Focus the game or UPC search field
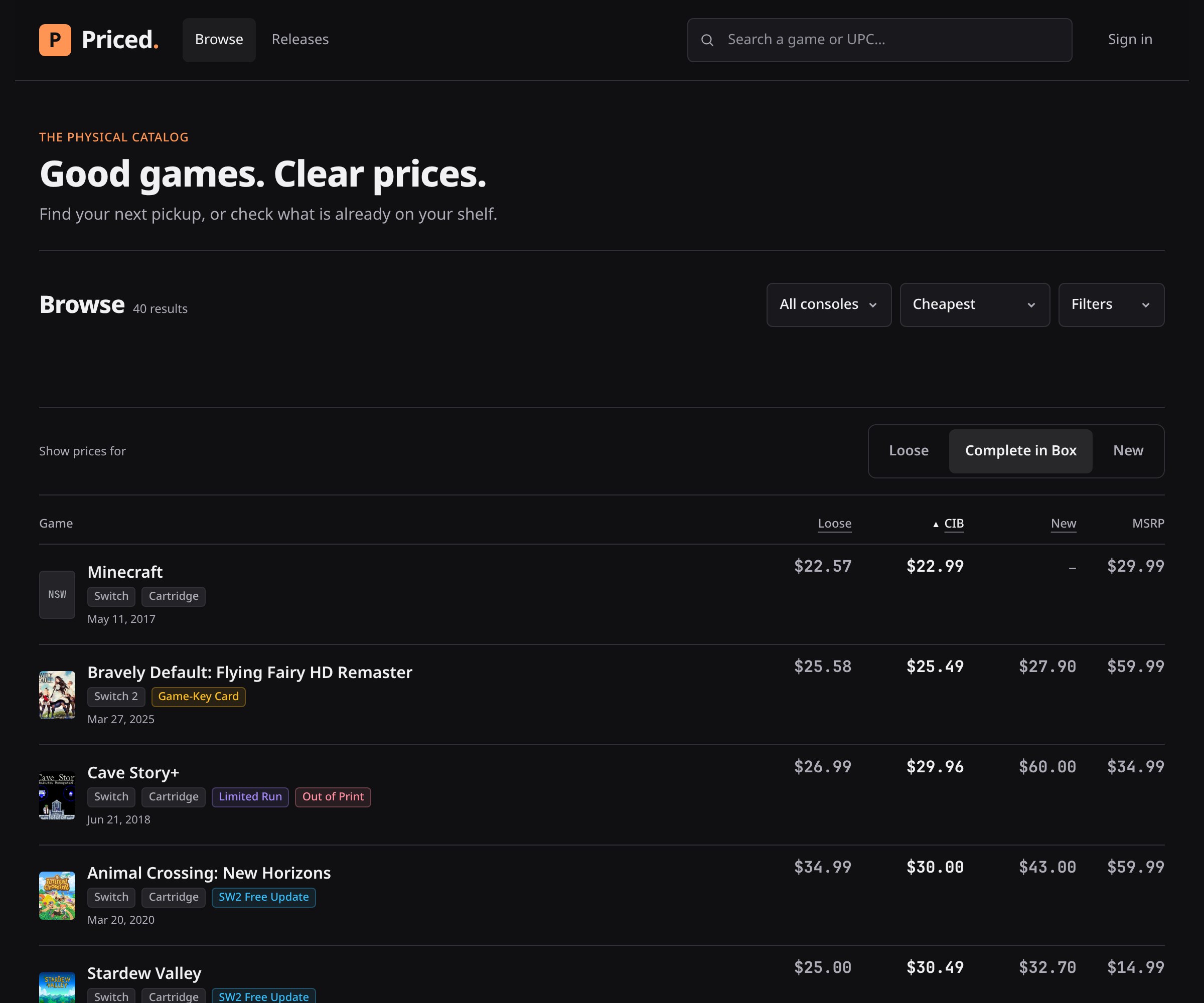 (x=879, y=40)
